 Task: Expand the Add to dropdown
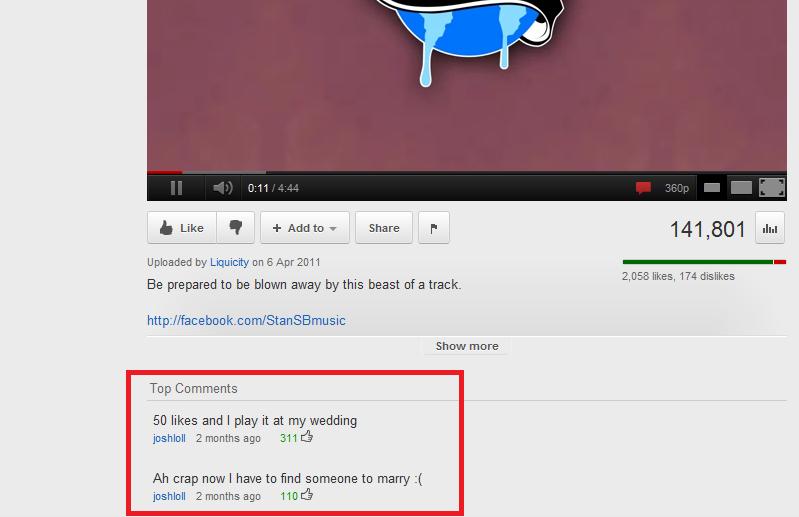[x=305, y=228]
